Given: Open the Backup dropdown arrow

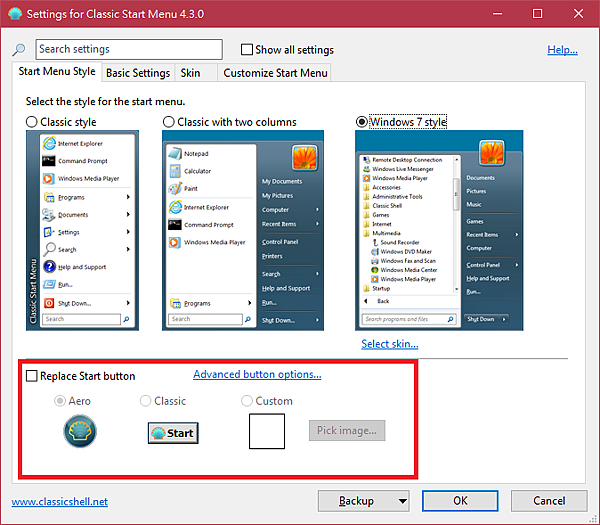Looking at the screenshot, I should [x=402, y=501].
